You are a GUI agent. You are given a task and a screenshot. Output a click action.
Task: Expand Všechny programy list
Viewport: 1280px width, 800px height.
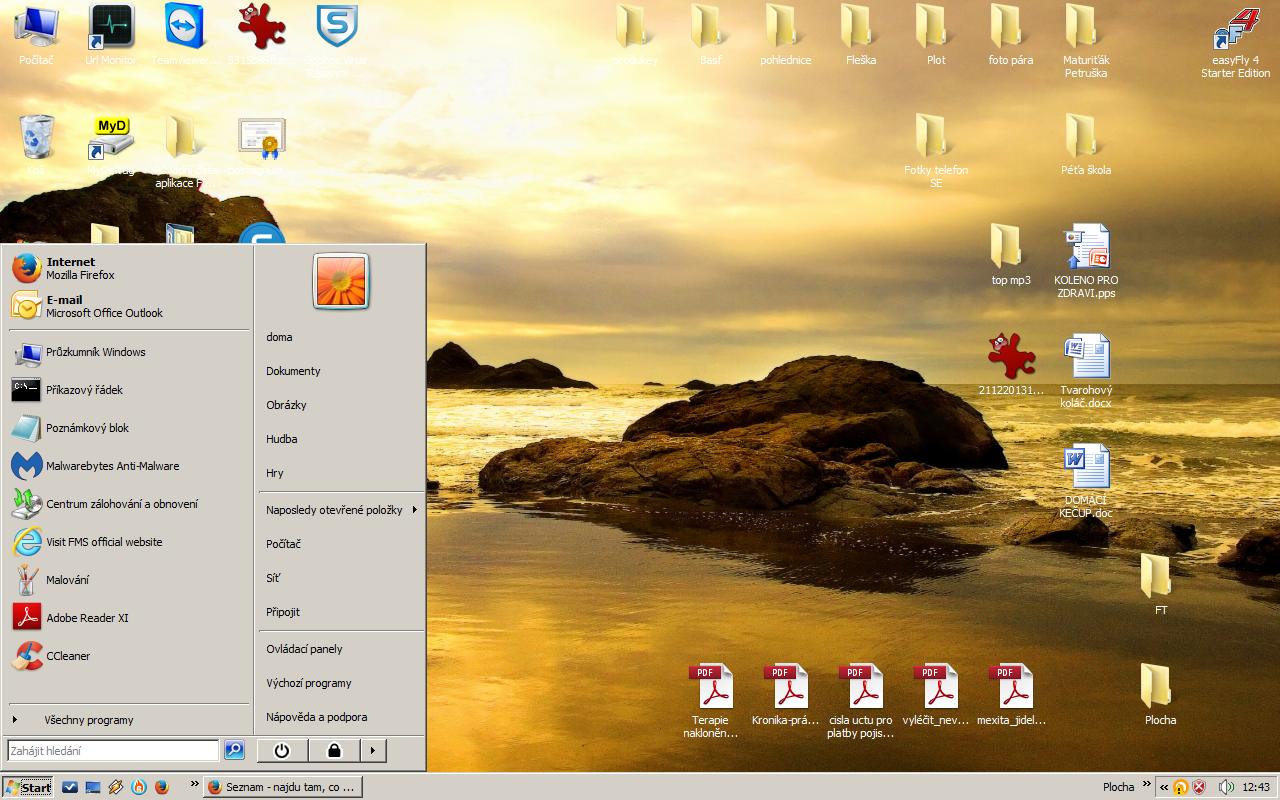88,720
